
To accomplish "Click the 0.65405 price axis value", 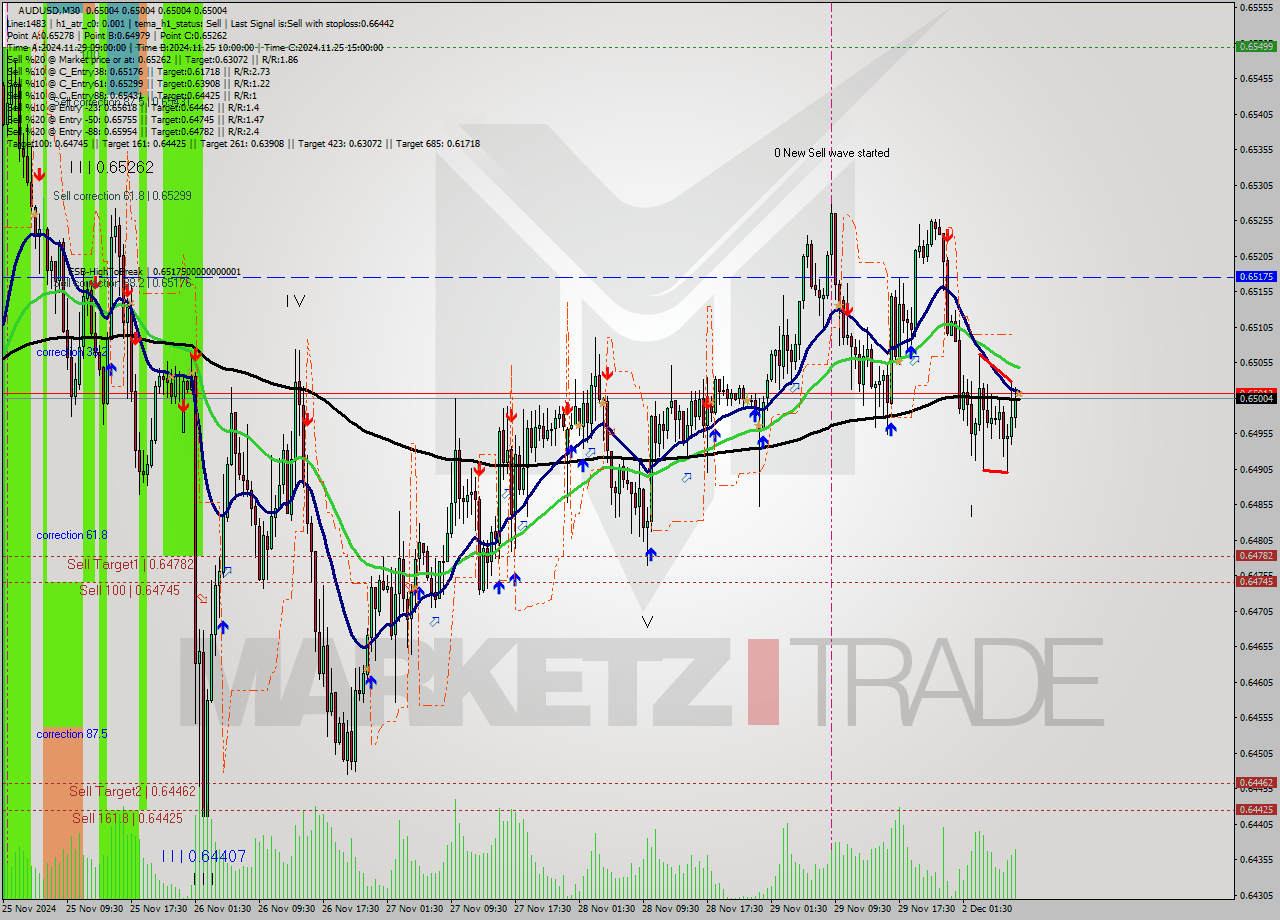I will point(1256,114).
